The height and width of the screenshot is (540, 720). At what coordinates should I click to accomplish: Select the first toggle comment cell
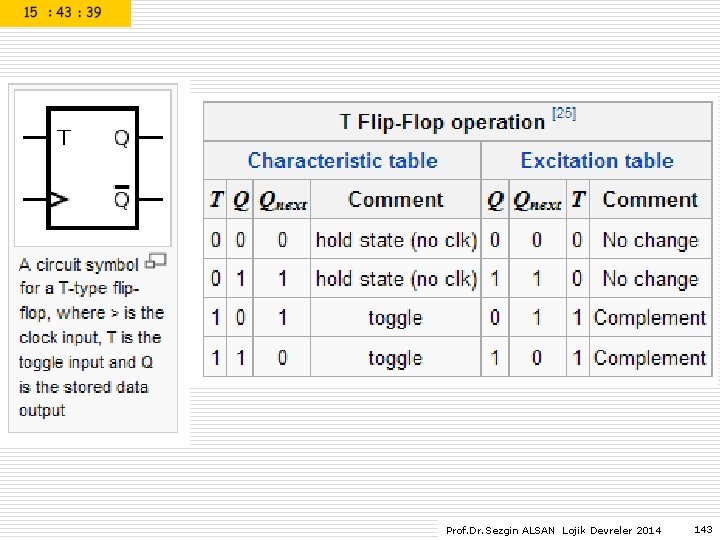[x=395, y=318]
